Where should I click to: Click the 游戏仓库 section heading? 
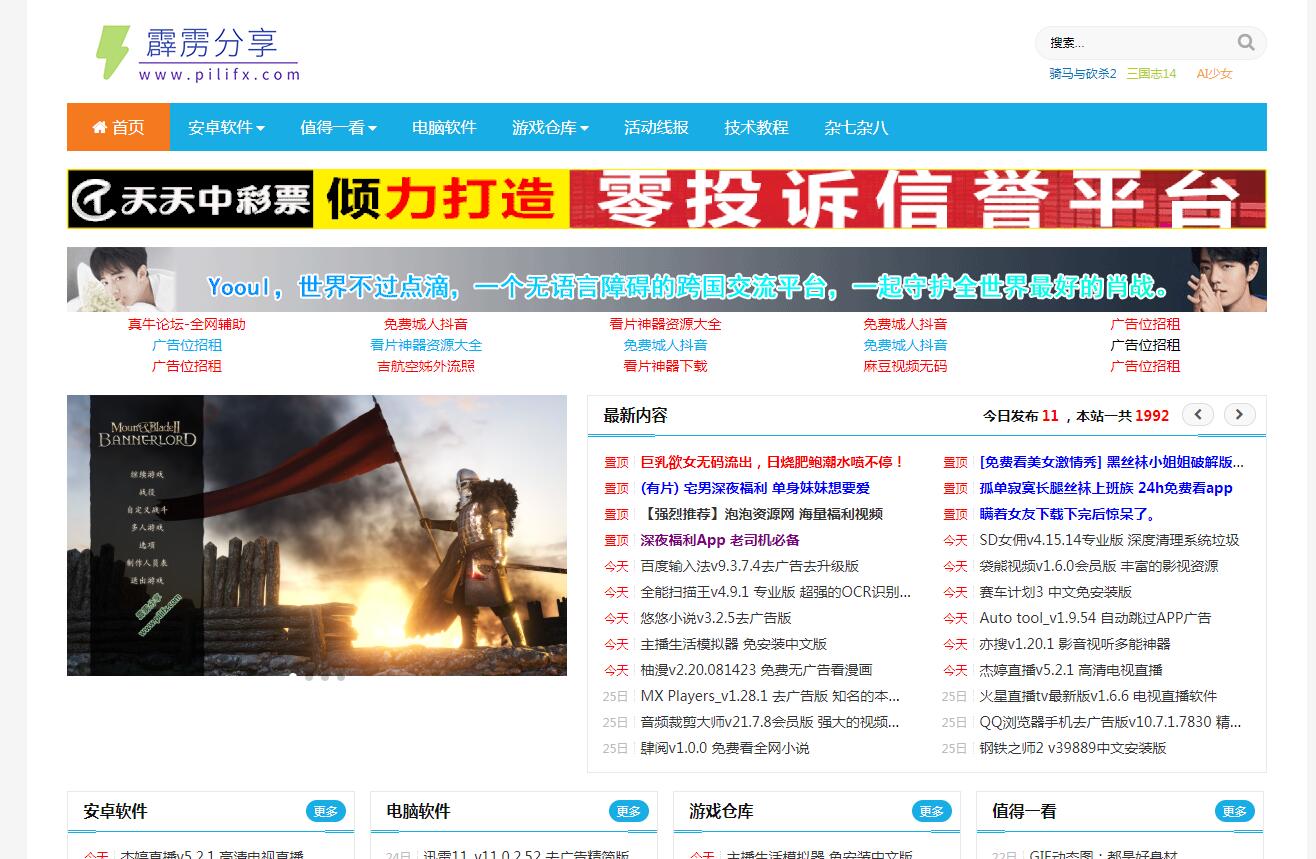pos(721,811)
